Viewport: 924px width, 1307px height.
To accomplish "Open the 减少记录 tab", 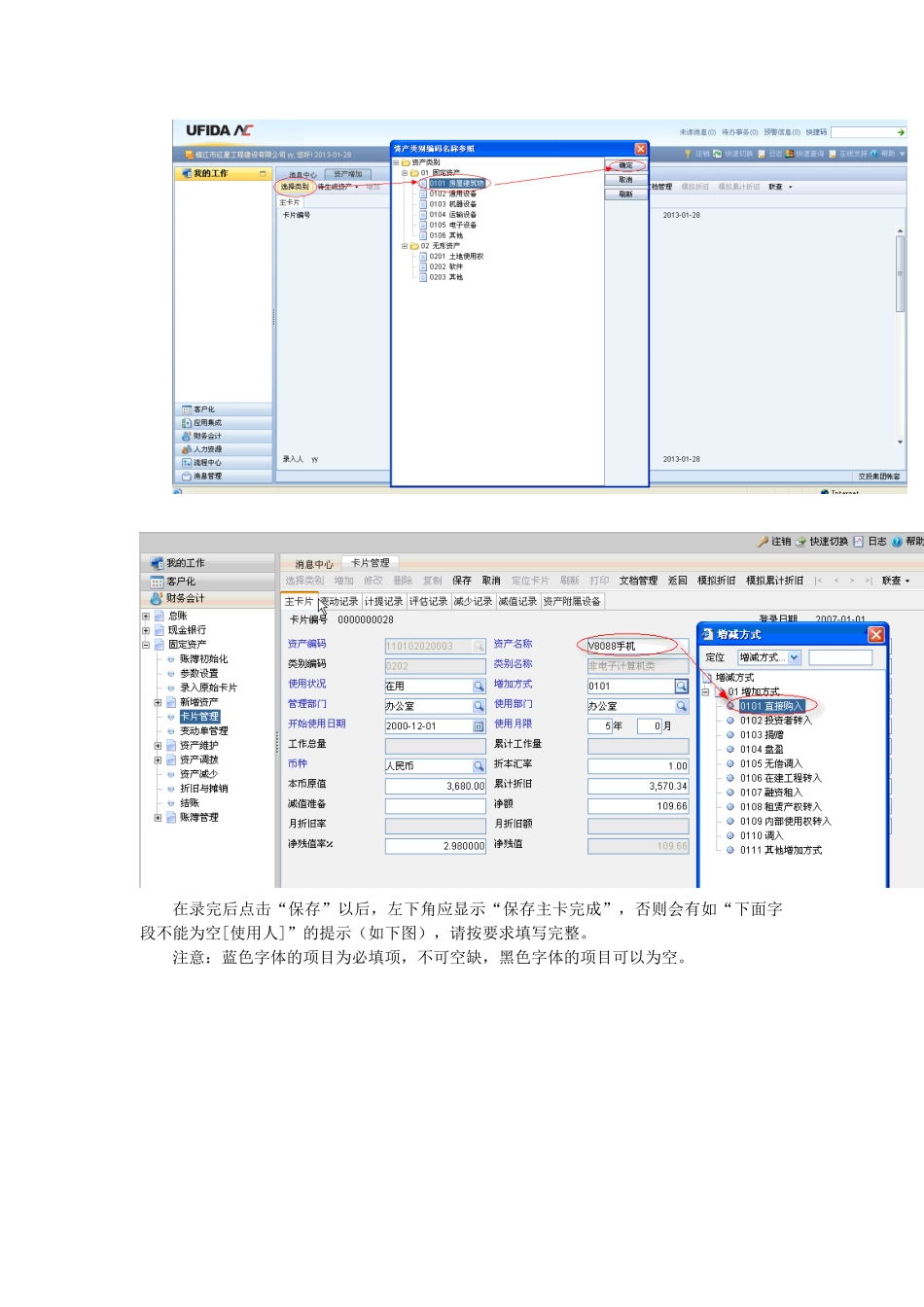I will [473, 602].
